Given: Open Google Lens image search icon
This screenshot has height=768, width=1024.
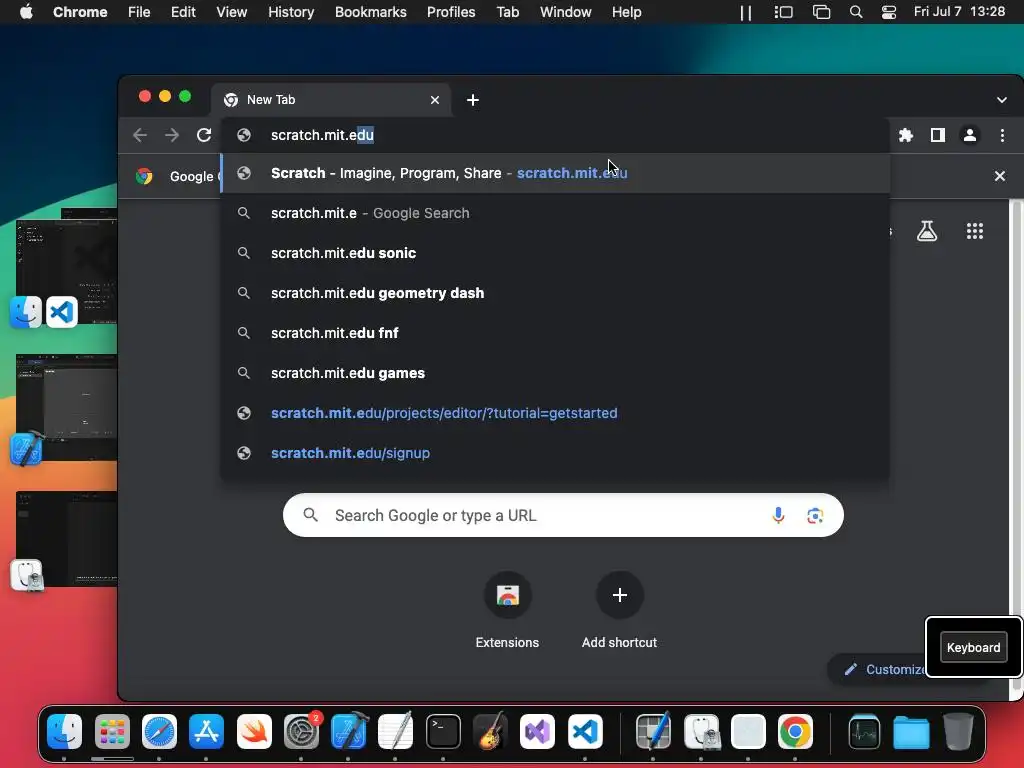Looking at the screenshot, I should point(815,515).
